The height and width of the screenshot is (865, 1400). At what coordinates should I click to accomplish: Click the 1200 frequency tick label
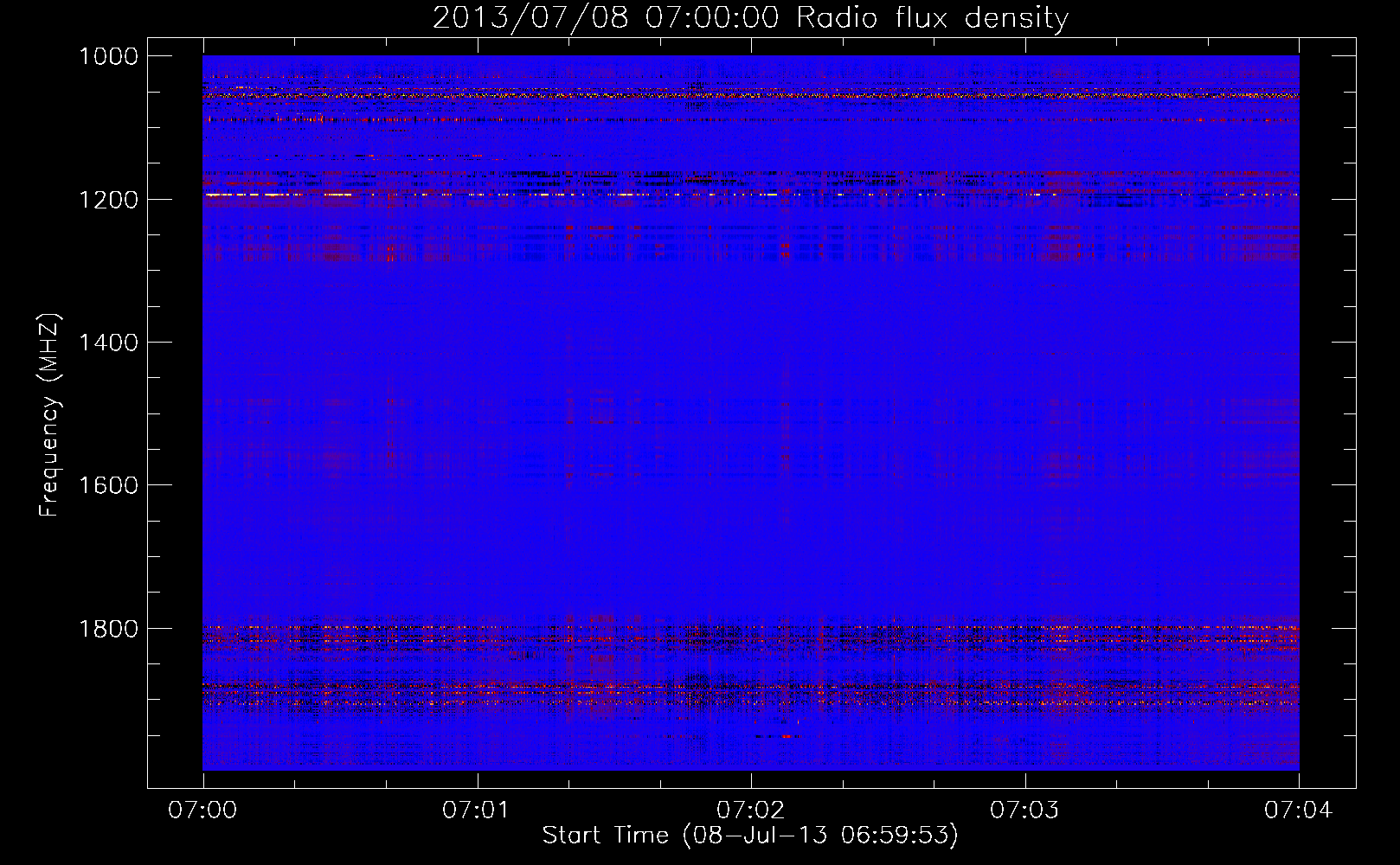[108, 200]
